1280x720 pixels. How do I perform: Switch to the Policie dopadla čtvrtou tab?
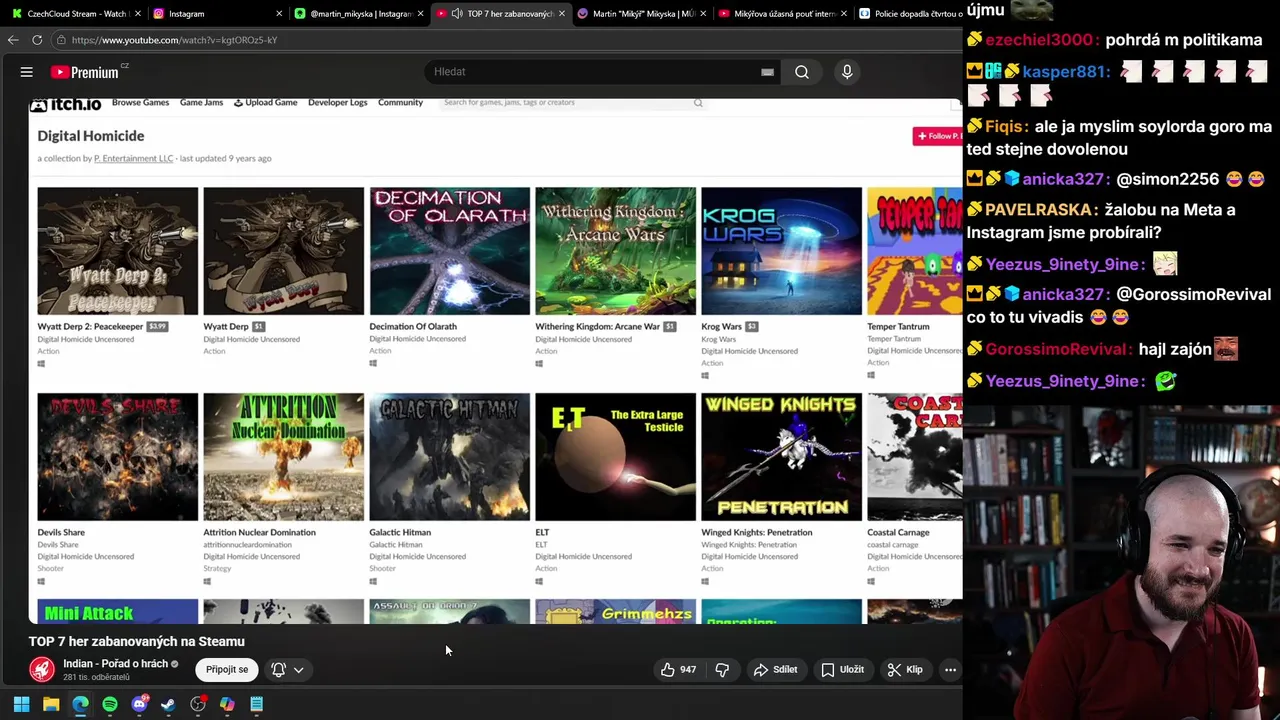[910, 14]
